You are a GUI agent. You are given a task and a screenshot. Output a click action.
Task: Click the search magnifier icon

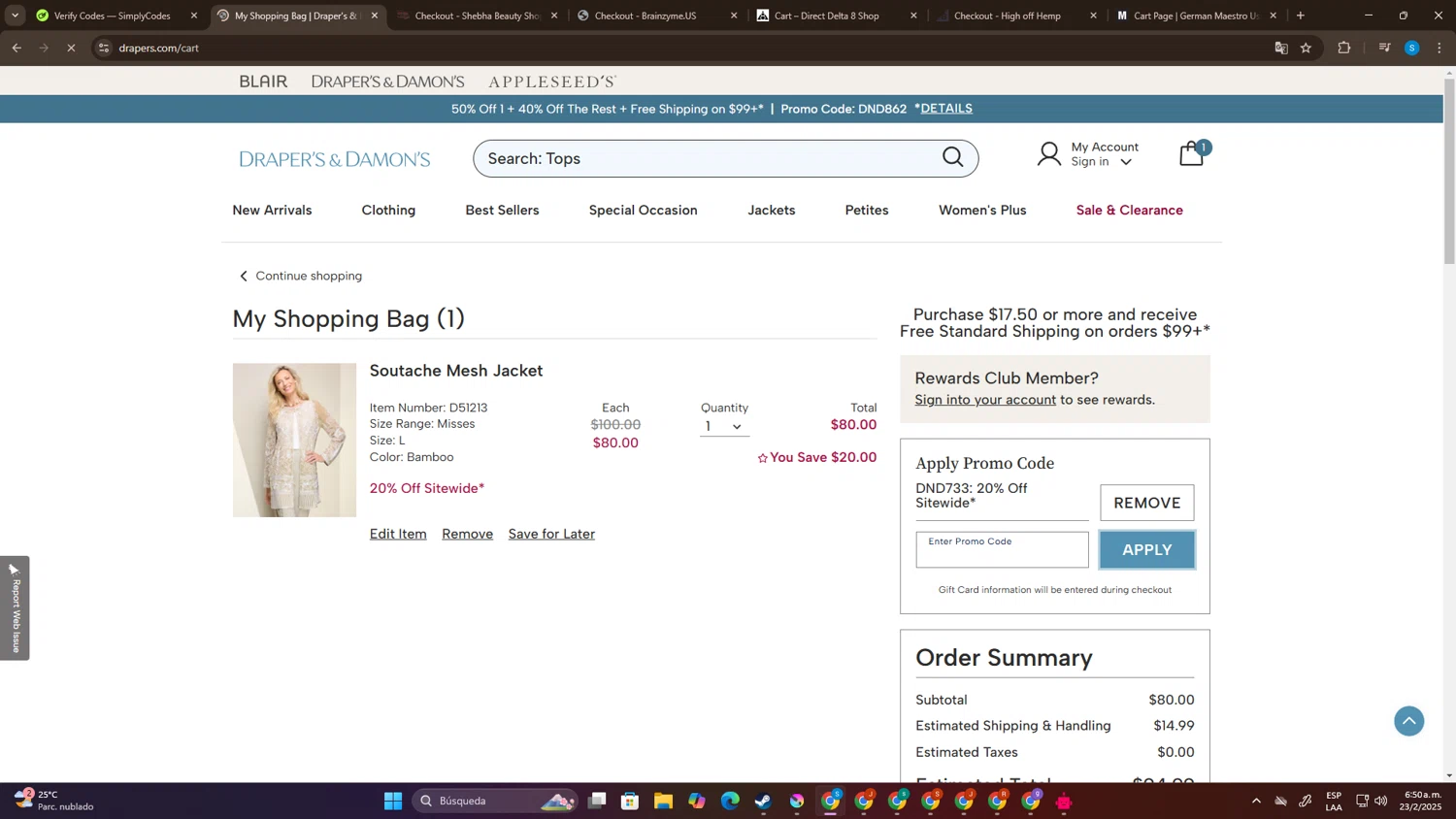point(953,157)
